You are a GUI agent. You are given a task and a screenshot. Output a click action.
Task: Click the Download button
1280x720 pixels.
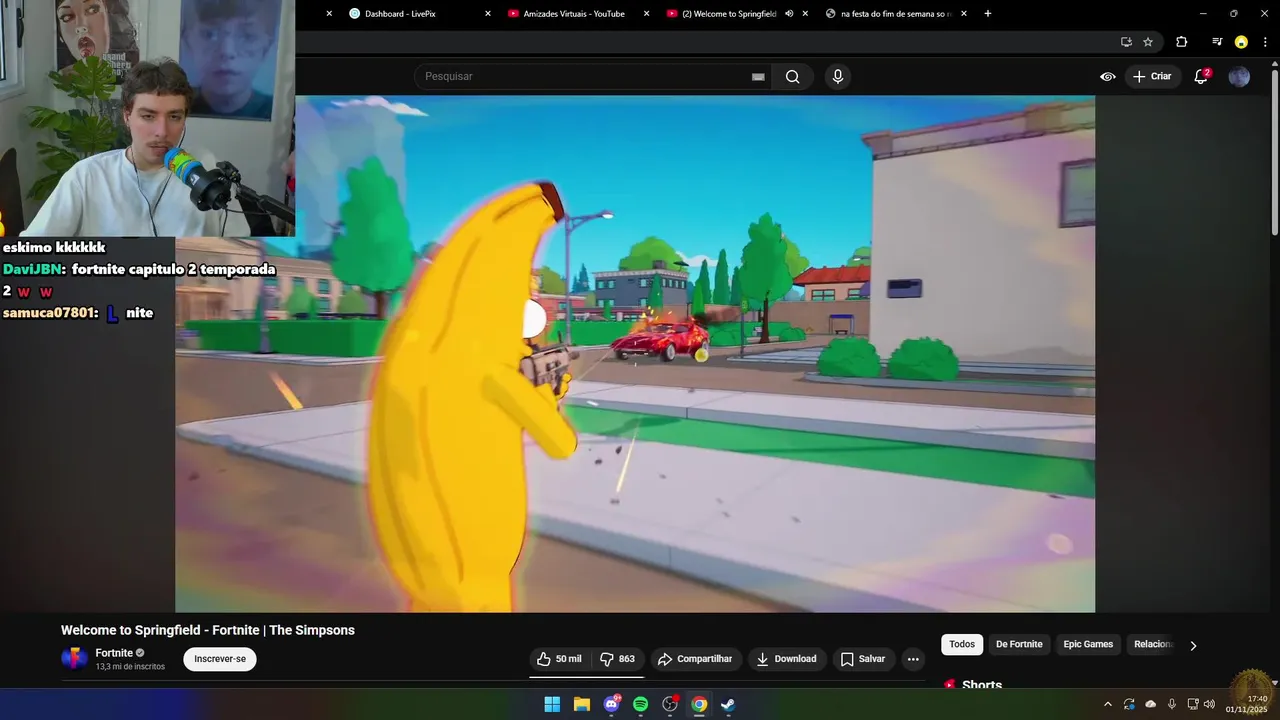click(x=787, y=659)
